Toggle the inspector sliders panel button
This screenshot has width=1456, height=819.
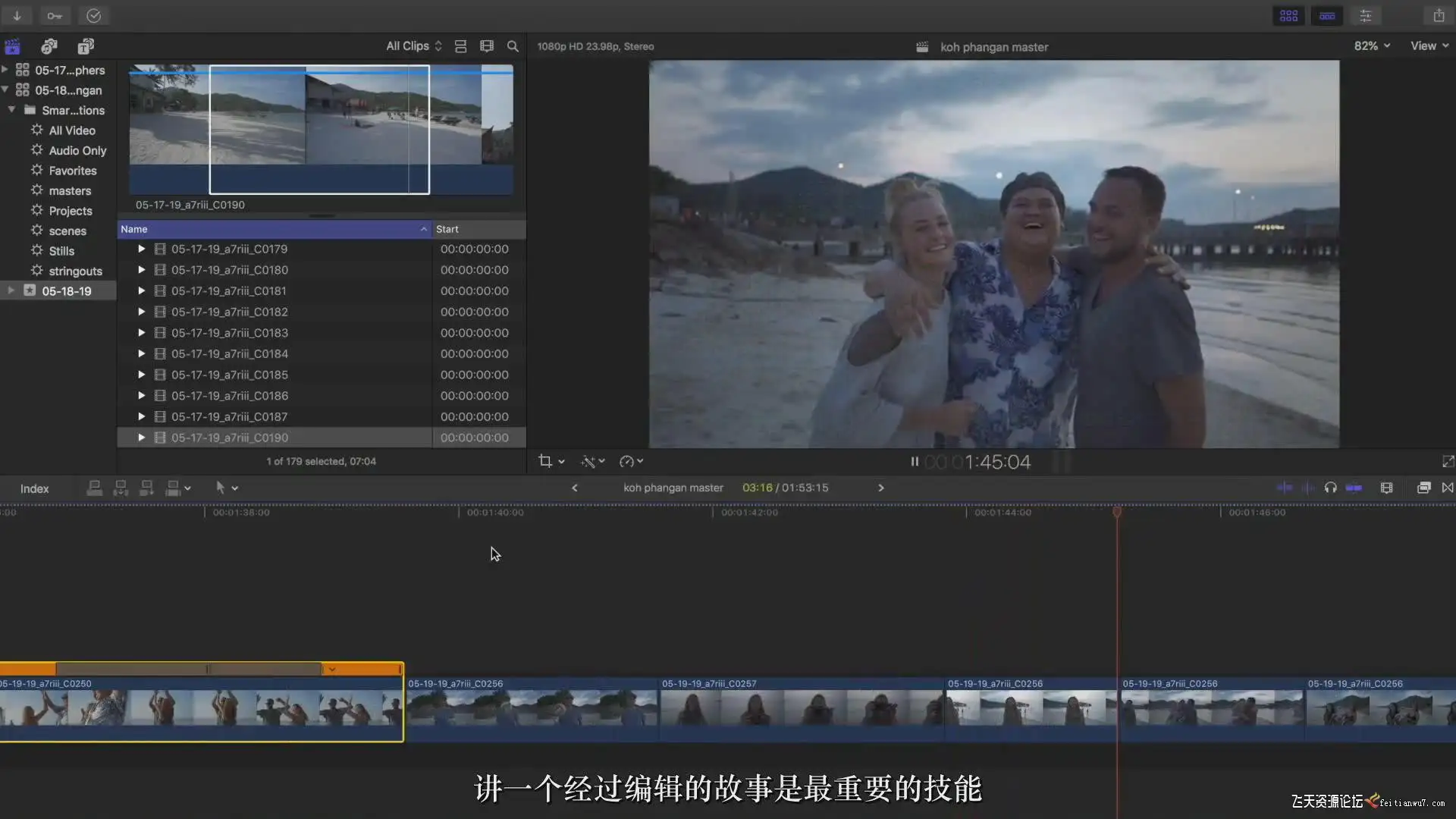tap(1365, 15)
